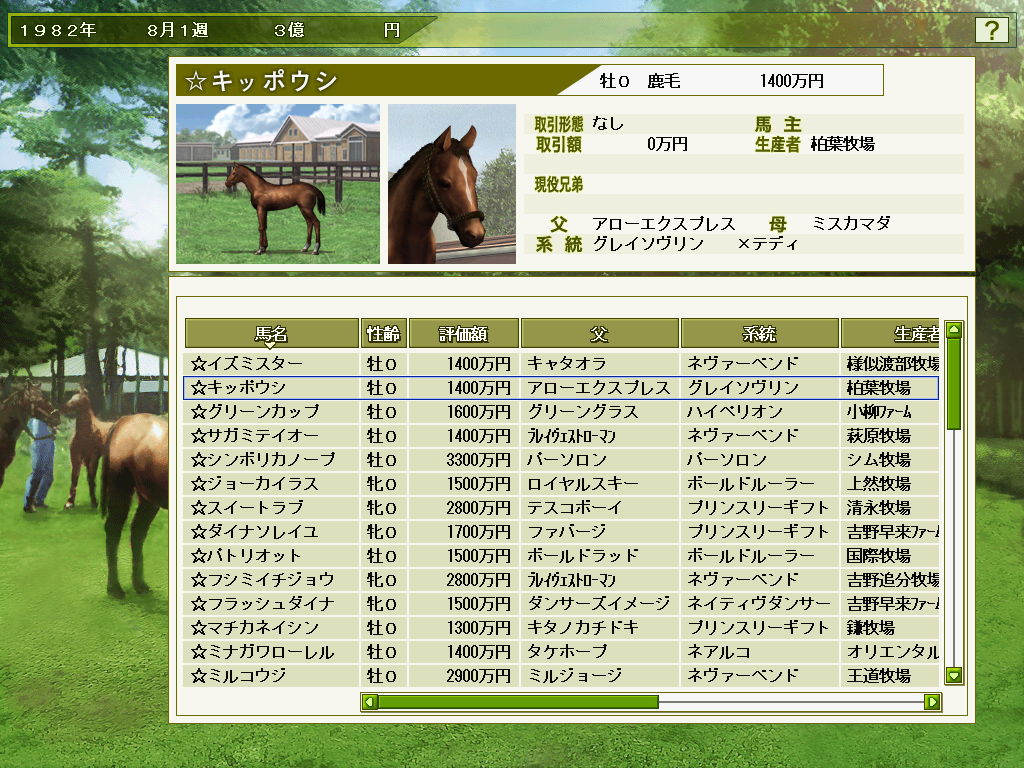This screenshot has width=1024, height=768.
Task: Click the foal full-body paddock image
Action: click(277, 184)
